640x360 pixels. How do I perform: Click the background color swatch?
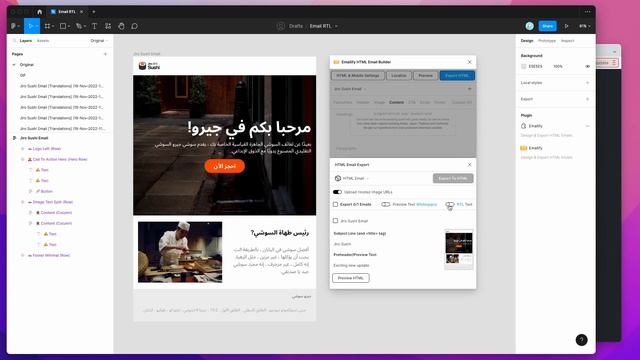click(x=524, y=66)
